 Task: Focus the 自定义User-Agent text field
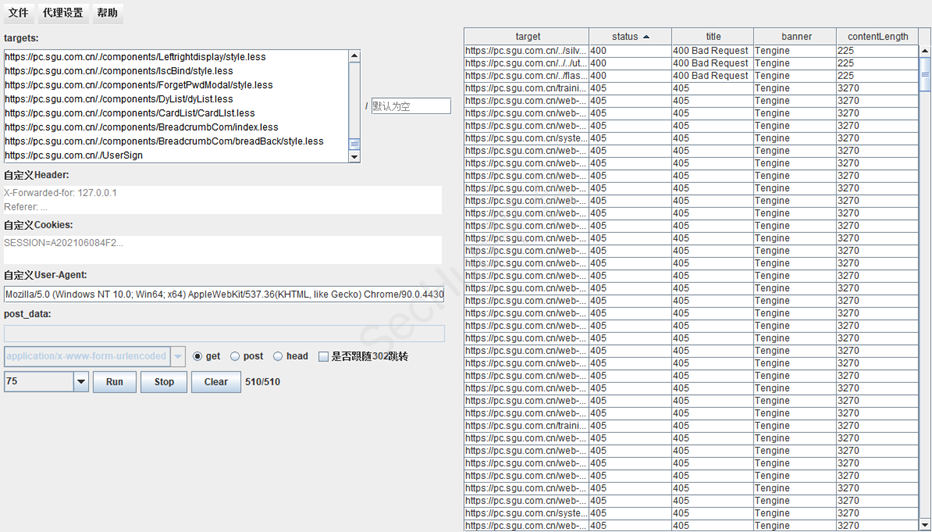pos(224,294)
